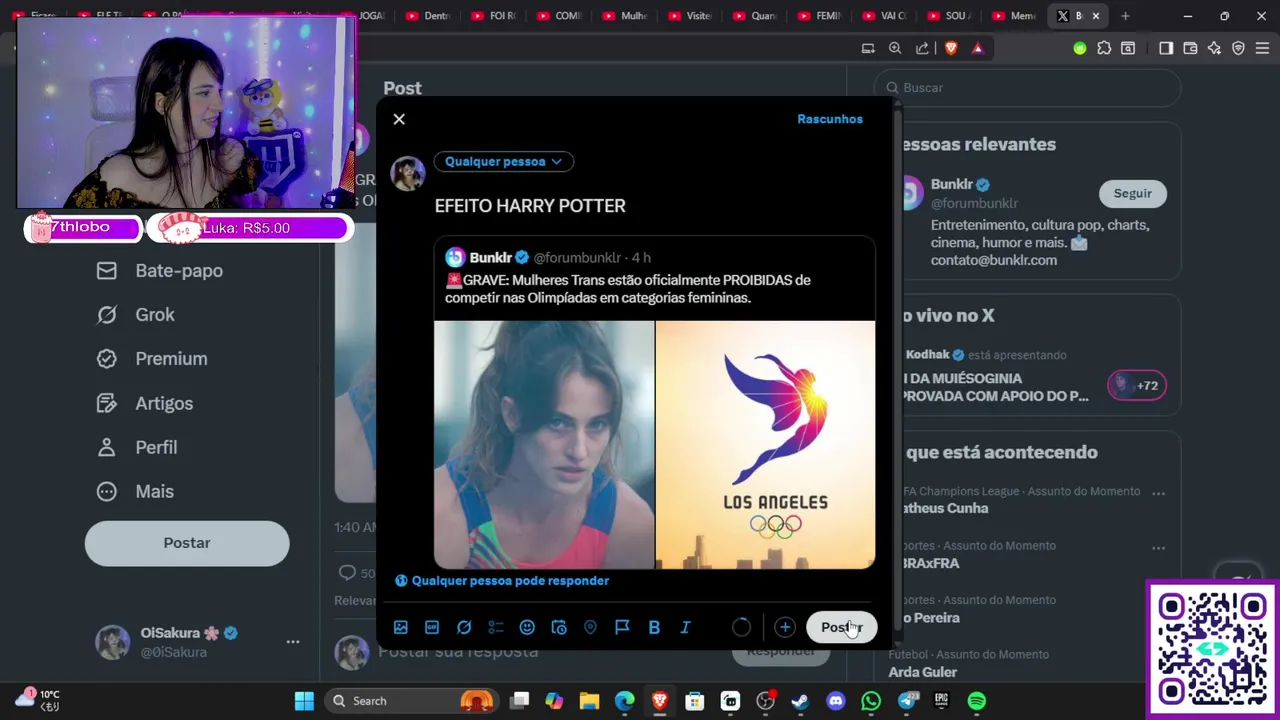Screen dimensions: 1280x720
Task: Expand Mais menu in sidebar
Action: [135, 491]
